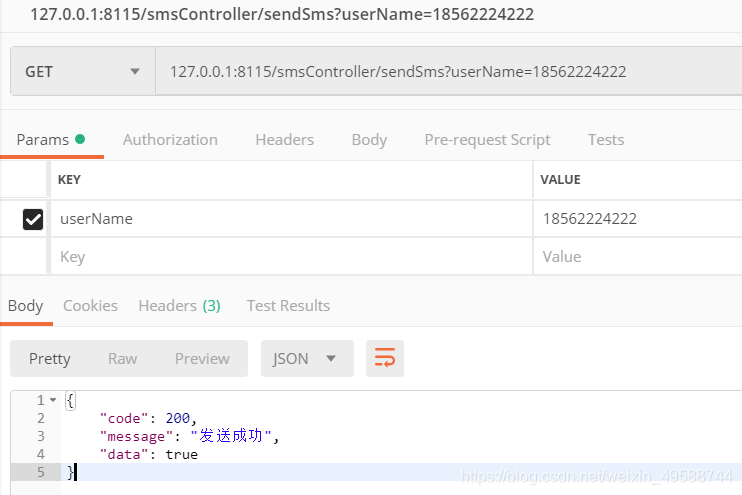Open the request Body tab
This screenshot has width=742, height=495.
click(369, 140)
